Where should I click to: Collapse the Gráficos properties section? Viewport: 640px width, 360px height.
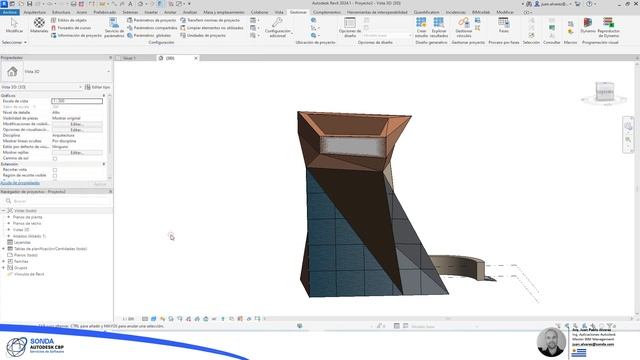104,95
